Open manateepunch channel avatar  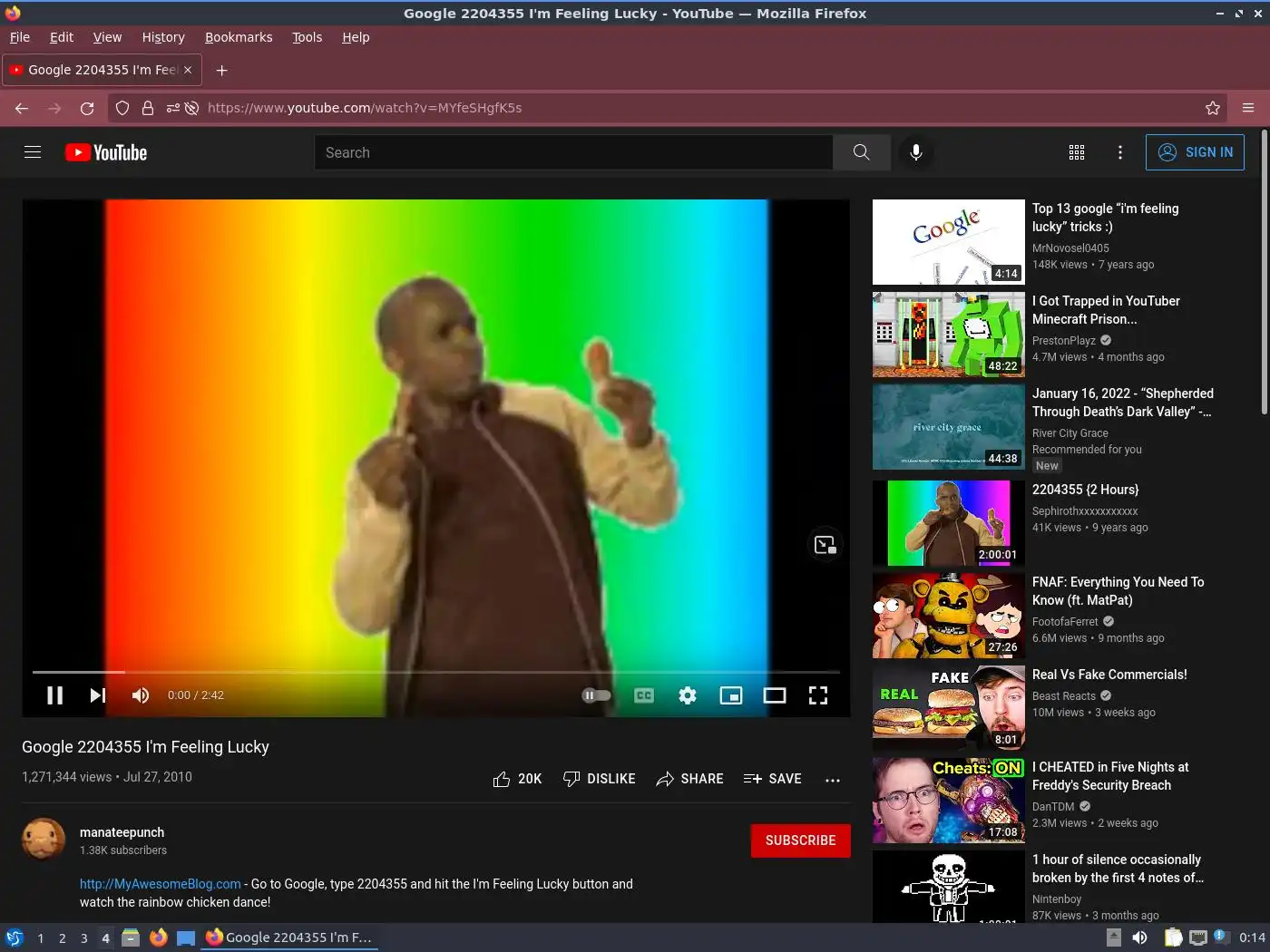click(44, 840)
